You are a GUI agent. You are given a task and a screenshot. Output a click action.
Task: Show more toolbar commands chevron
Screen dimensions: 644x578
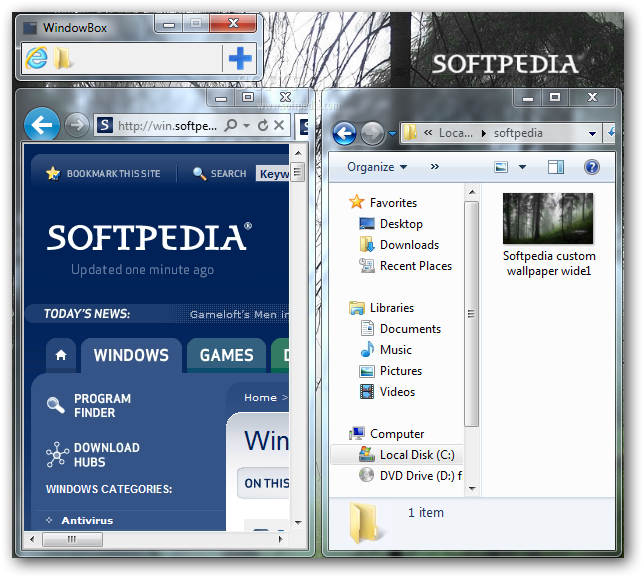[435, 166]
